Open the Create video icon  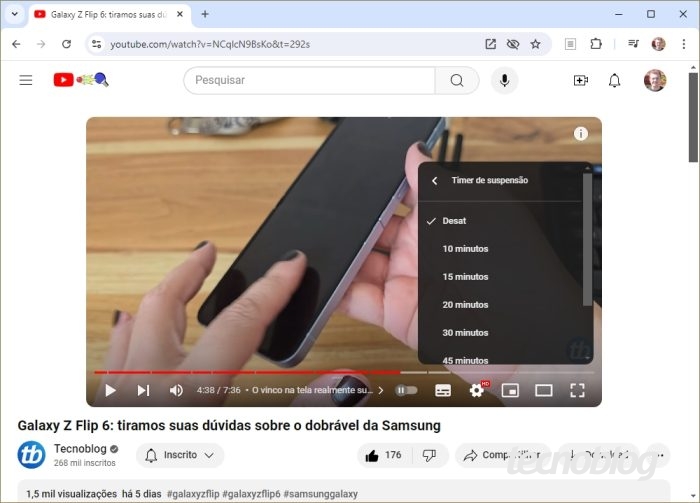[x=580, y=80]
